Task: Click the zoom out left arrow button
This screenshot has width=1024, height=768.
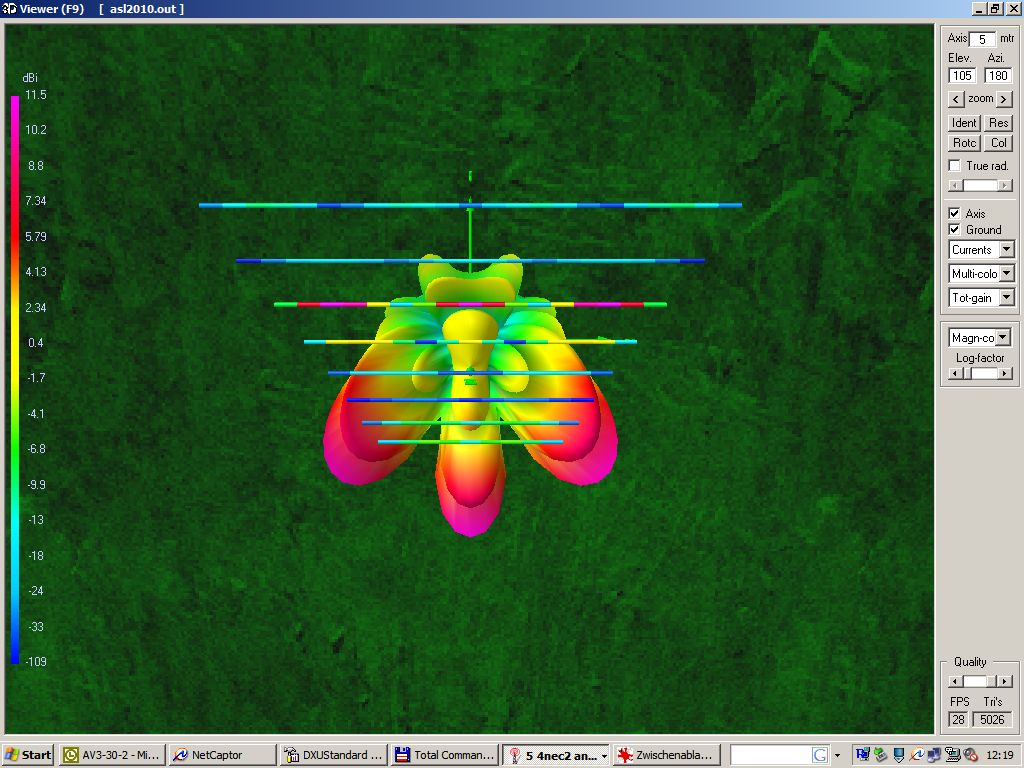Action: click(955, 99)
